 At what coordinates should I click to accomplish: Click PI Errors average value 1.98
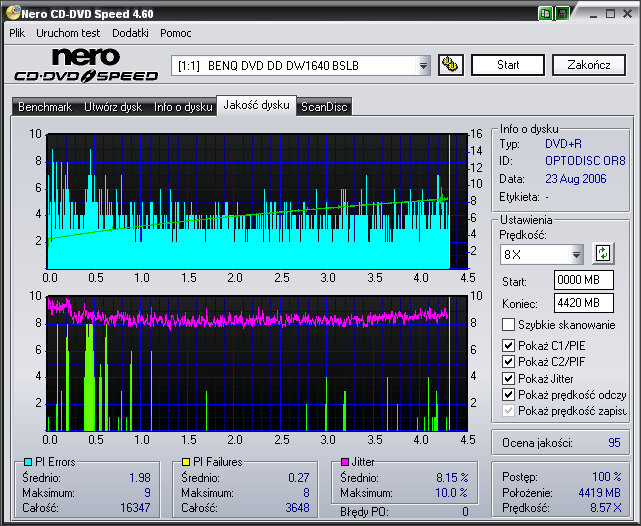click(x=140, y=477)
